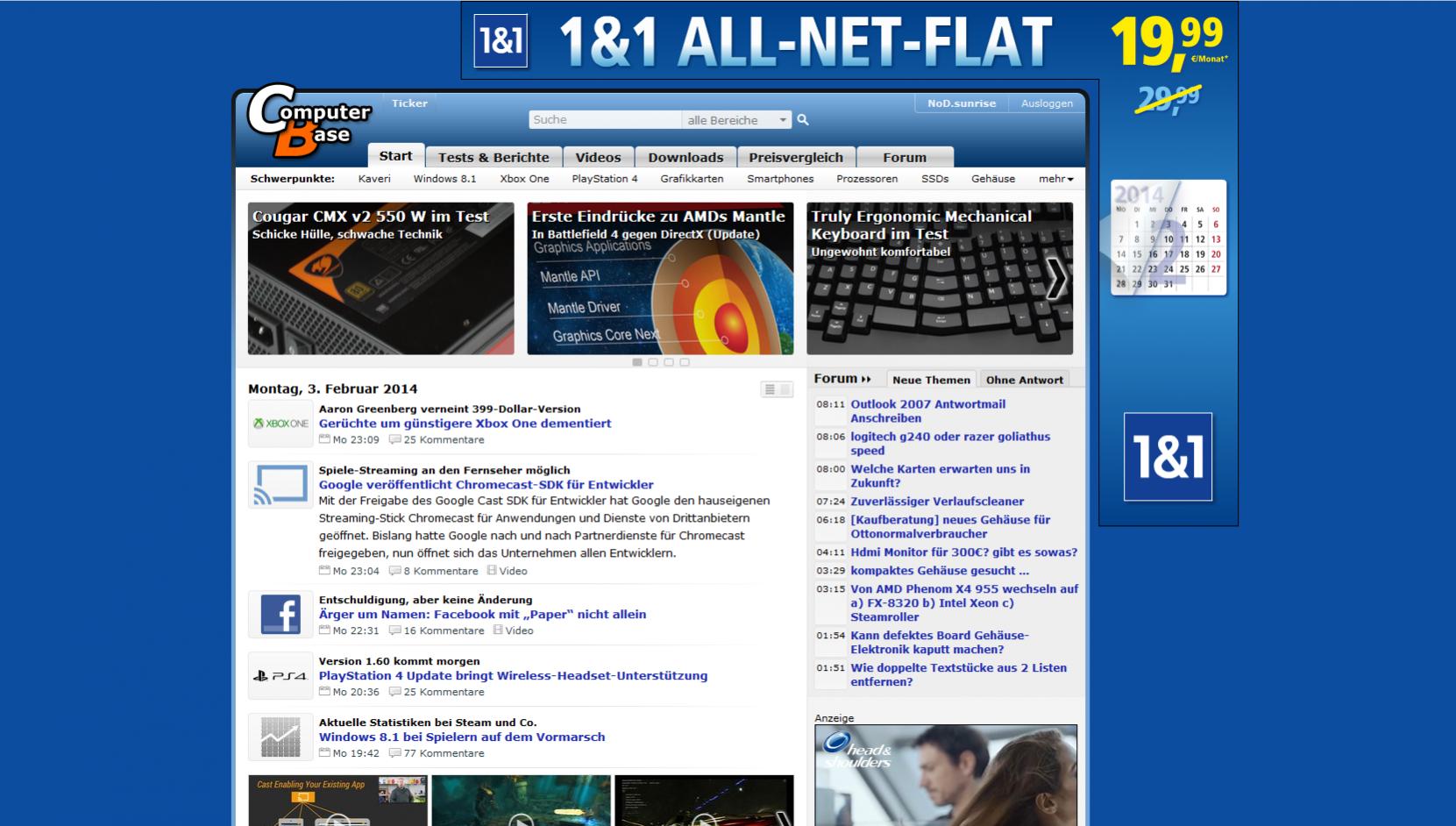This screenshot has height=826, width=1456.
Task: Play the 'Cast Enabling Your Existing App' video
Action: 337,801
